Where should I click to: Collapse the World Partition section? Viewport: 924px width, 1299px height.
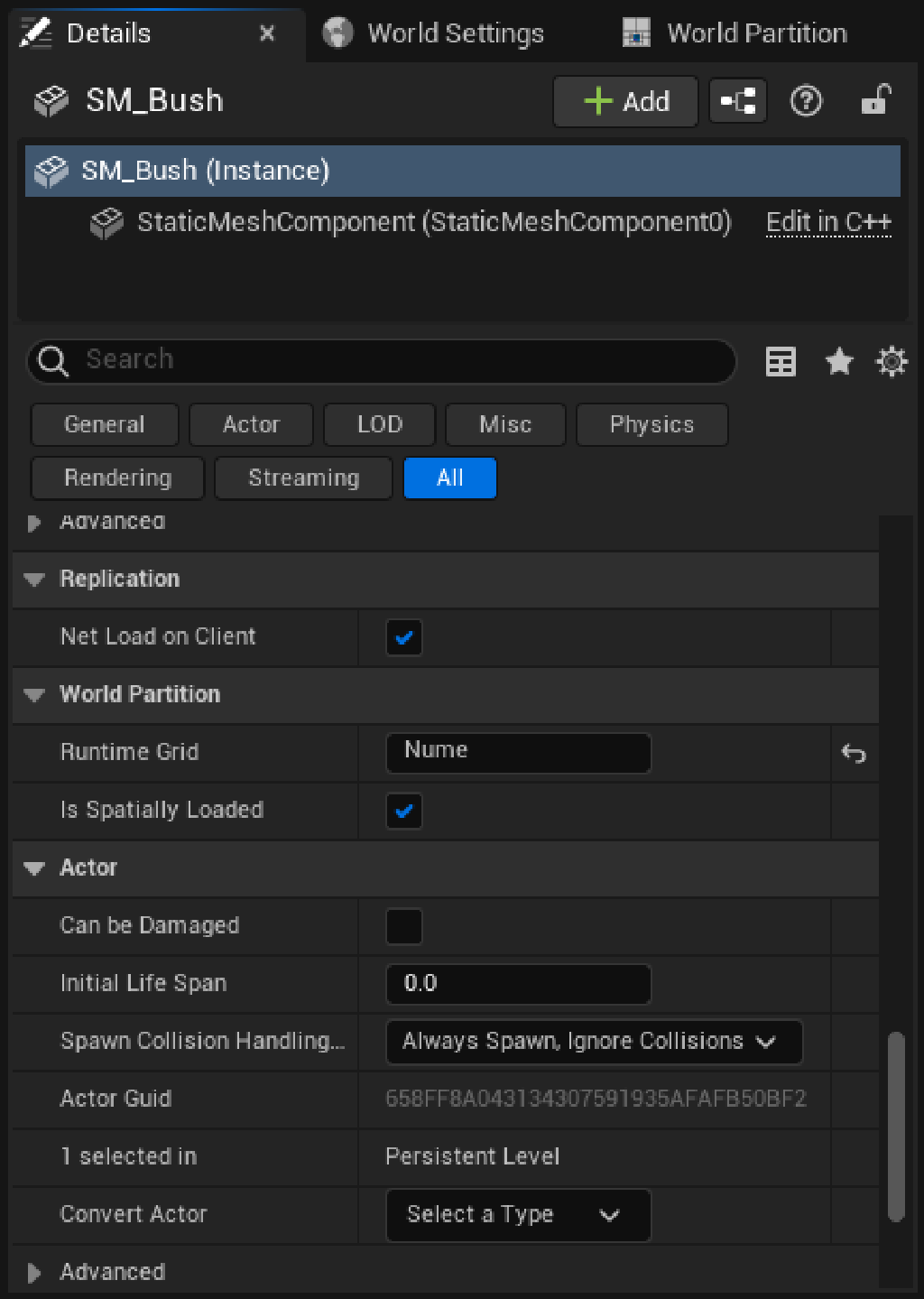pyautogui.click(x=35, y=695)
